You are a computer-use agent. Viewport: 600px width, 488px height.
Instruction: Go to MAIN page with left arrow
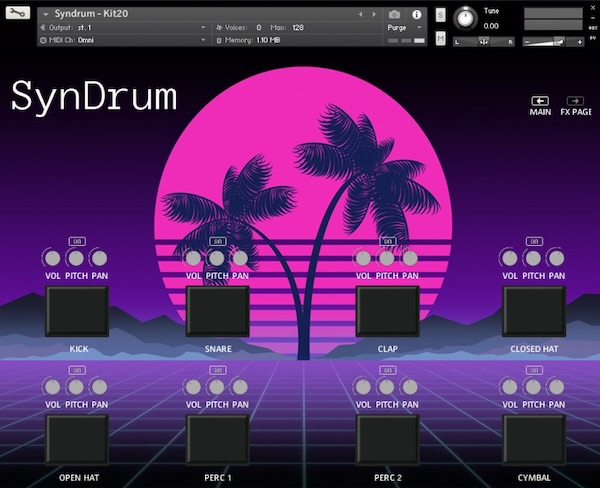click(x=540, y=100)
